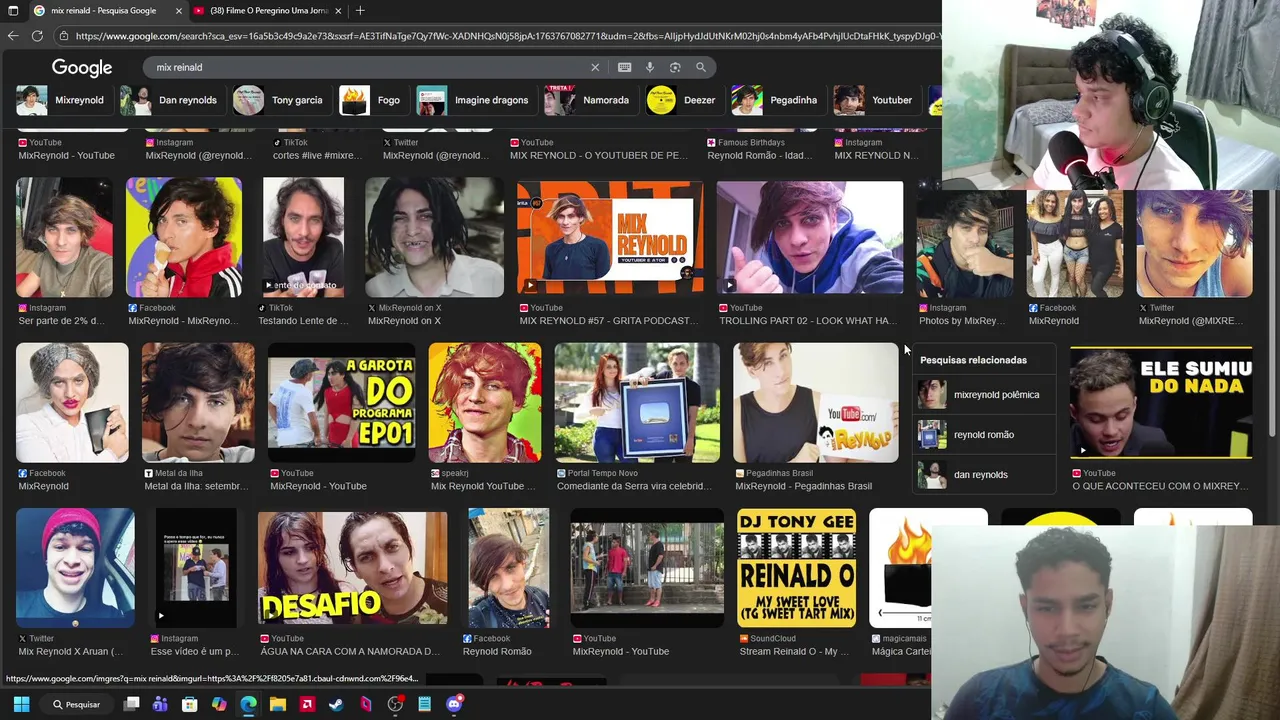Open the 'Comediante da Serra' image result
This screenshot has width=1280, height=720.
click(637, 402)
